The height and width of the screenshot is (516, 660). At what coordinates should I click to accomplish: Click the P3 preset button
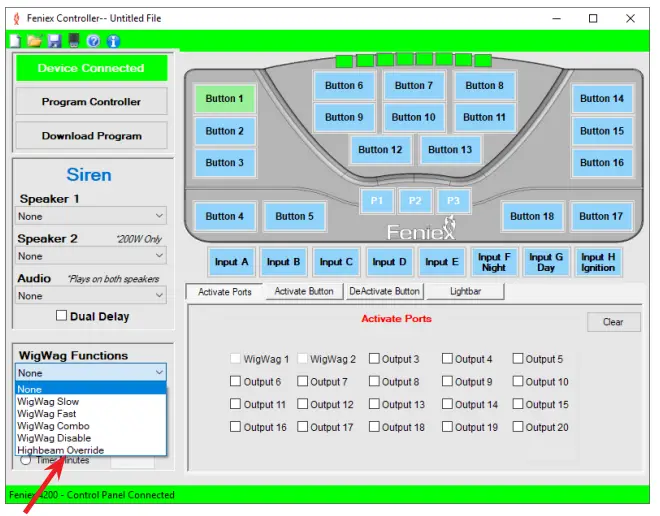point(453,201)
